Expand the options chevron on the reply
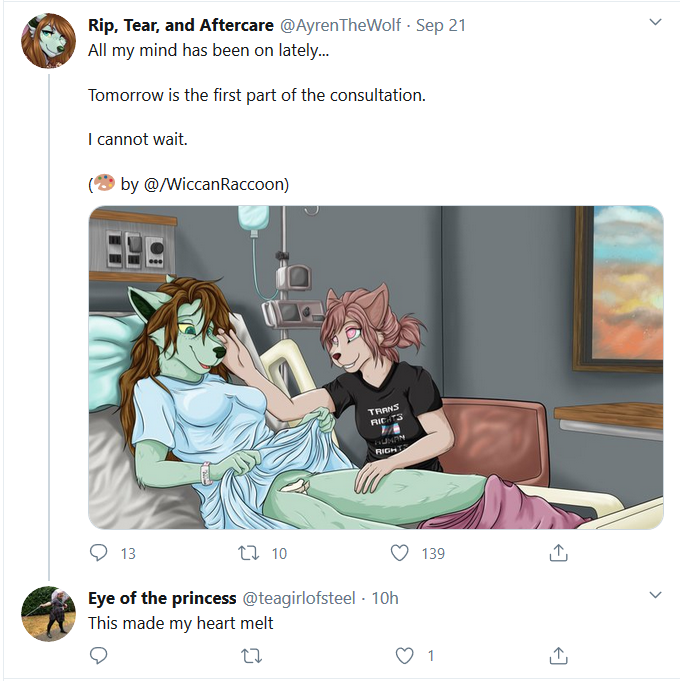 click(655, 595)
